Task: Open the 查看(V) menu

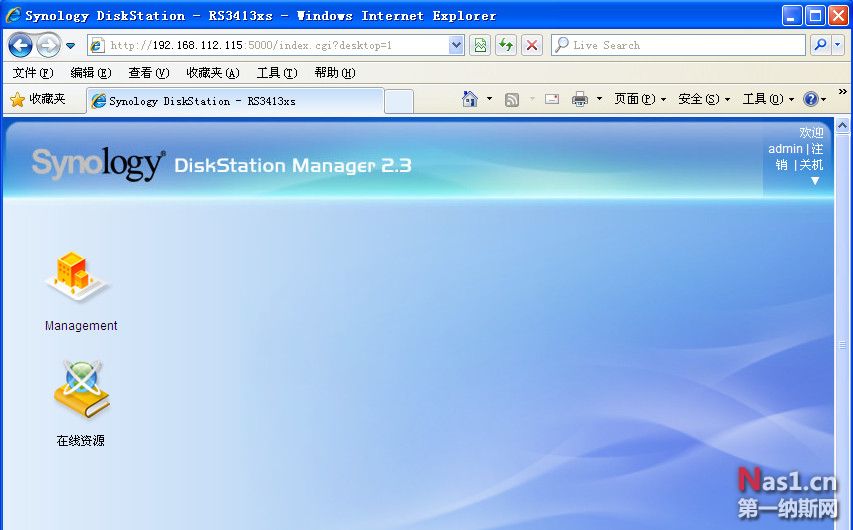Action: coord(149,73)
